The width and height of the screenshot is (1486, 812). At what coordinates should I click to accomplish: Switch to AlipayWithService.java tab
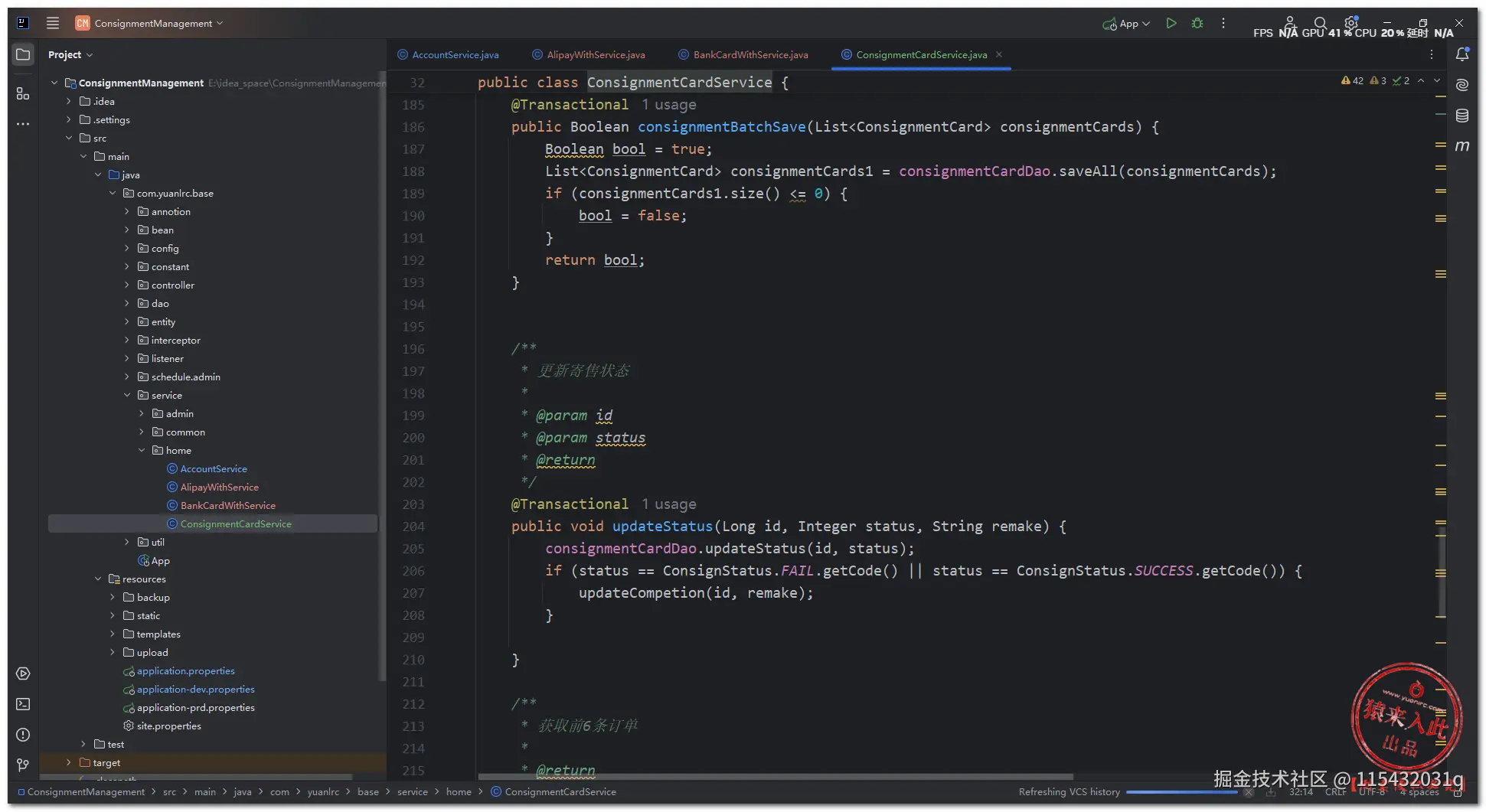588,54
